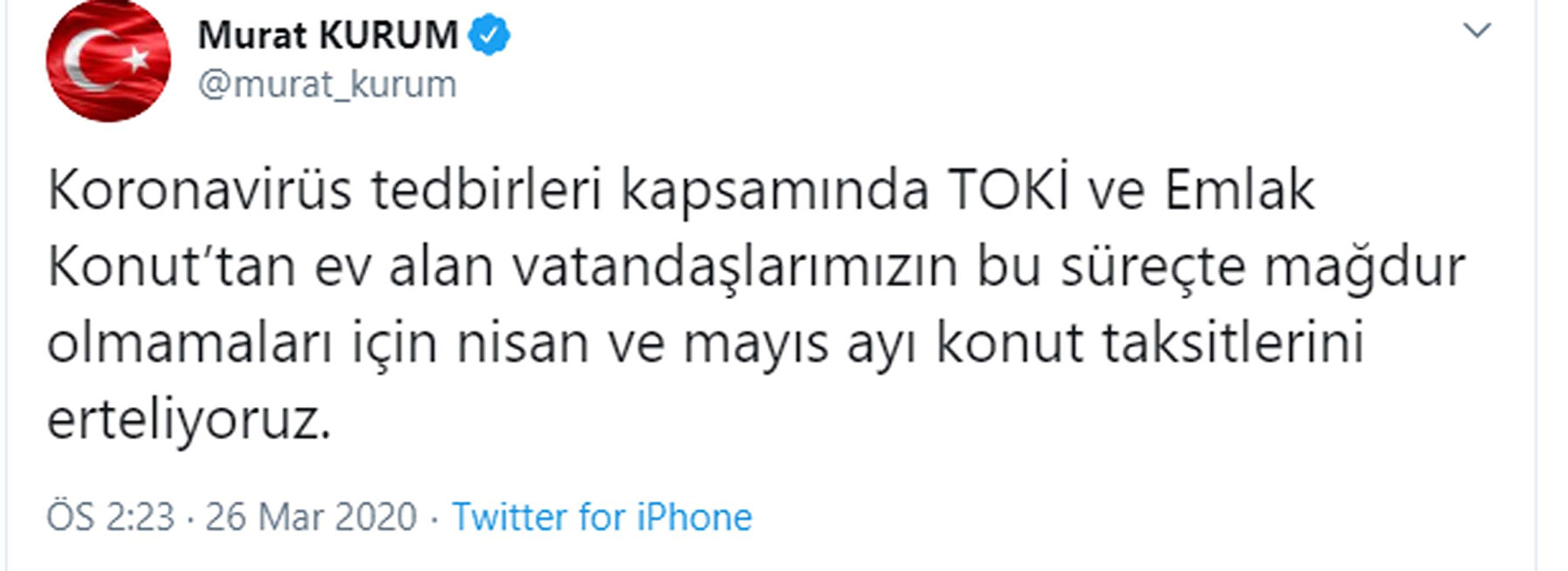Click the @murat_kurum handle
This screenshot has width=1568, height=571.
coord(327,85)
